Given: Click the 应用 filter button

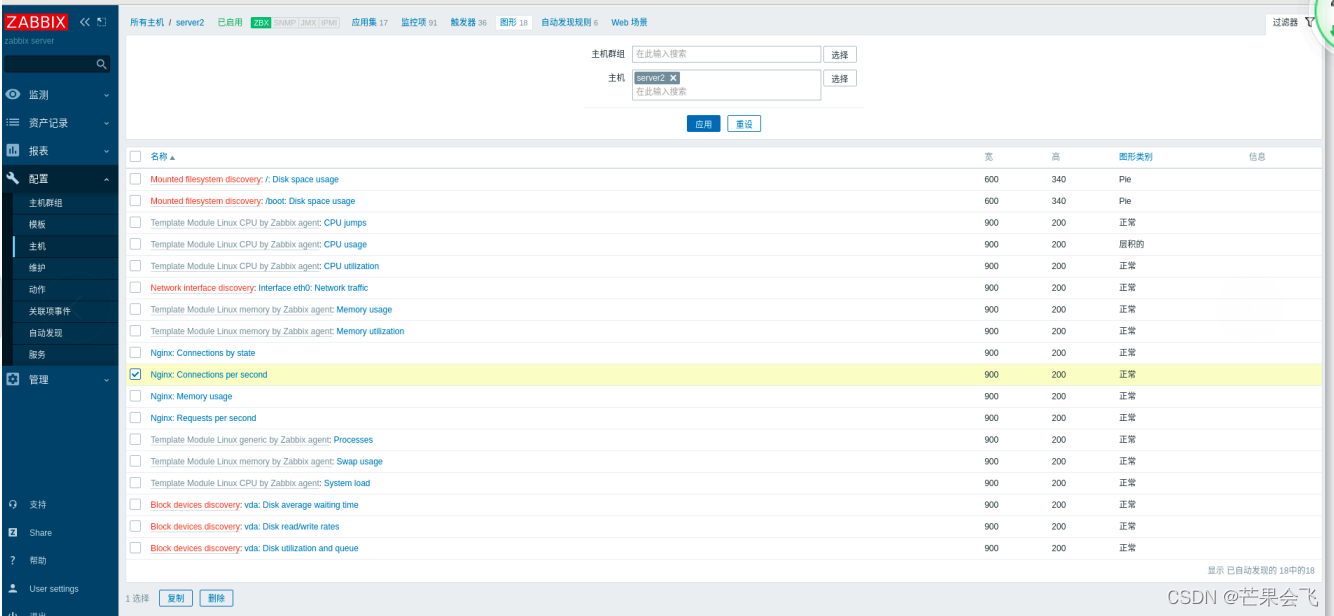Looking at the screenshot, I should click(703, 124).
